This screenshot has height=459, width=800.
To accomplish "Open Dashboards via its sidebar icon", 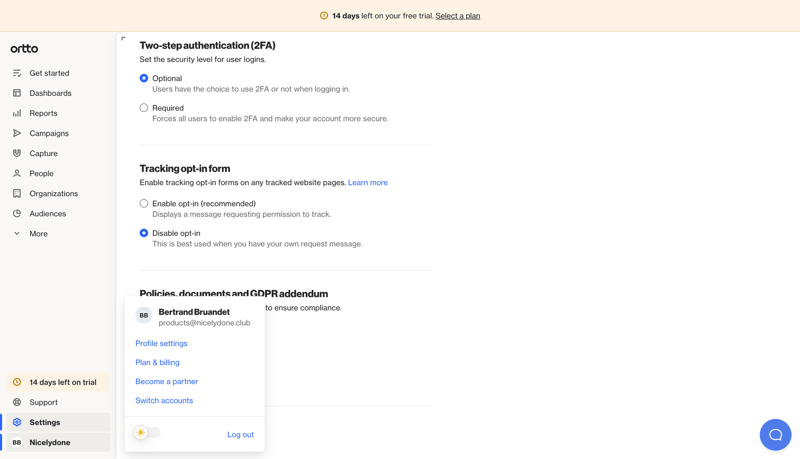I will pyautogui.click(x=17, y=93).
